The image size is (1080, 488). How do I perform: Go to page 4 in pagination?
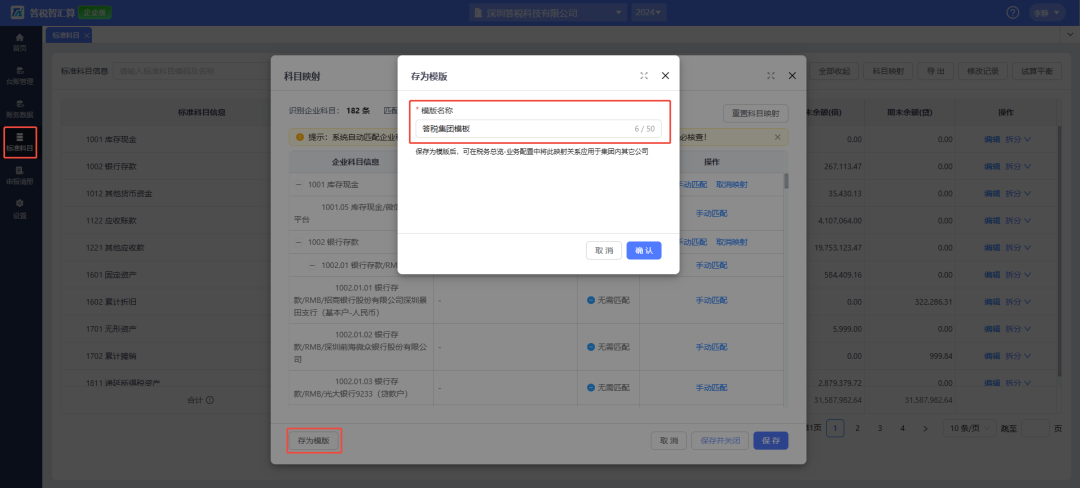[x=902, y=428]
